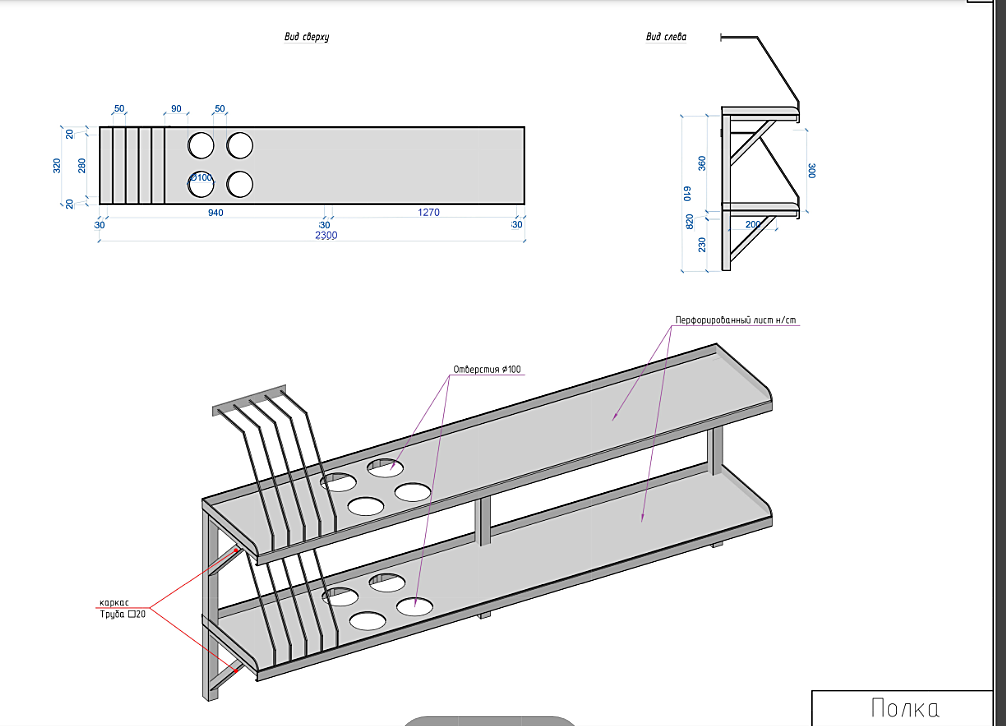
Task: Select the "Отверстия ø100" callout text
Action: tap(487, 370)
